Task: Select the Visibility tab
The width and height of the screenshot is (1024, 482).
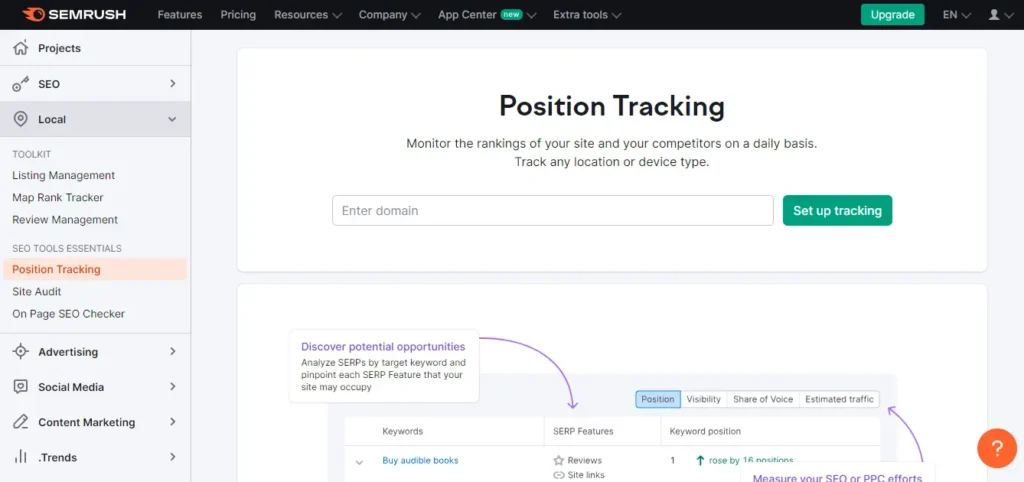Action: tap(703, 399)
